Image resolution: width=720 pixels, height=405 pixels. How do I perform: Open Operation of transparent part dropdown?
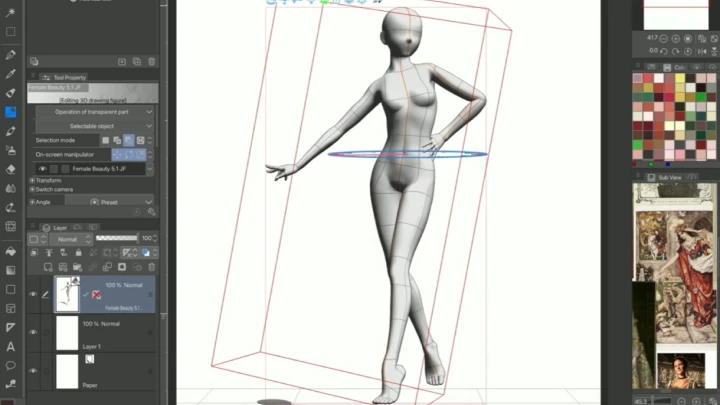(x=94, y=112)
